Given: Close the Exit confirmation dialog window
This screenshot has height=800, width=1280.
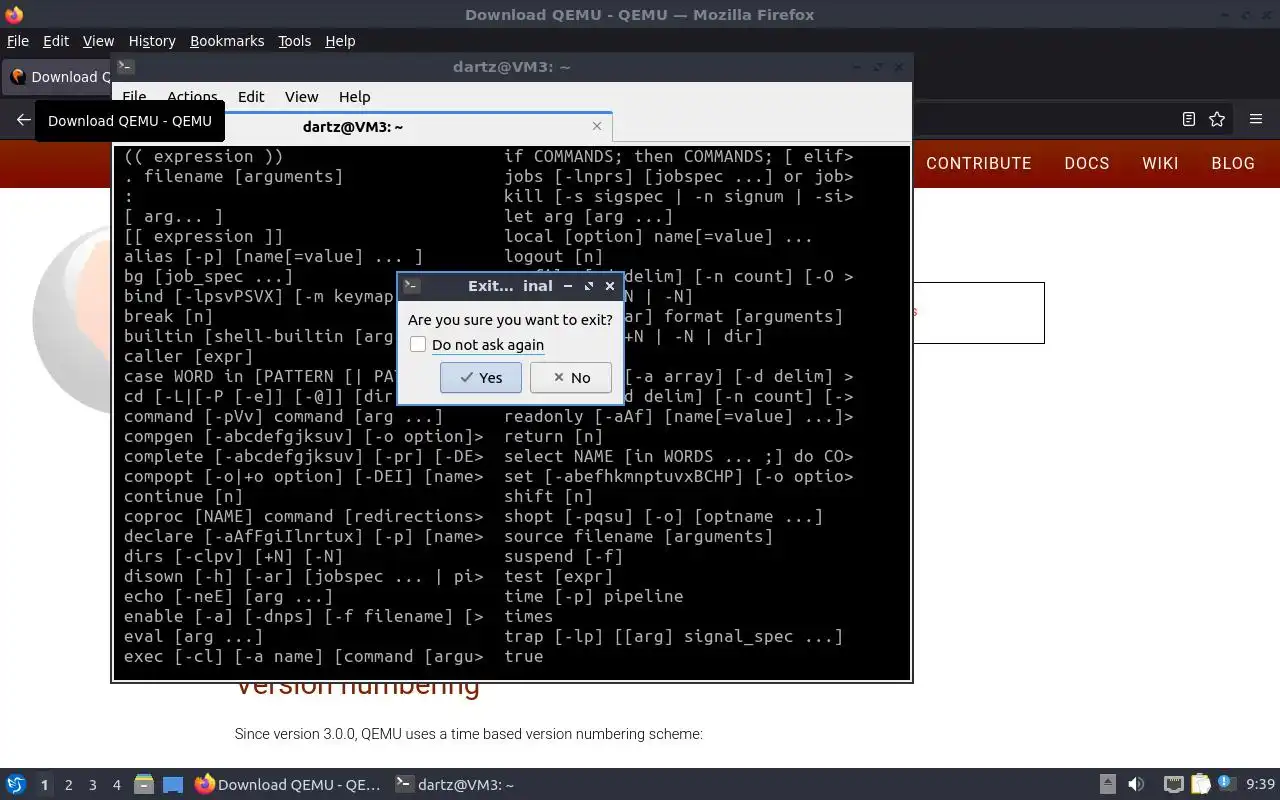Looking at the screenshot, I should click(x=610, y=286).
